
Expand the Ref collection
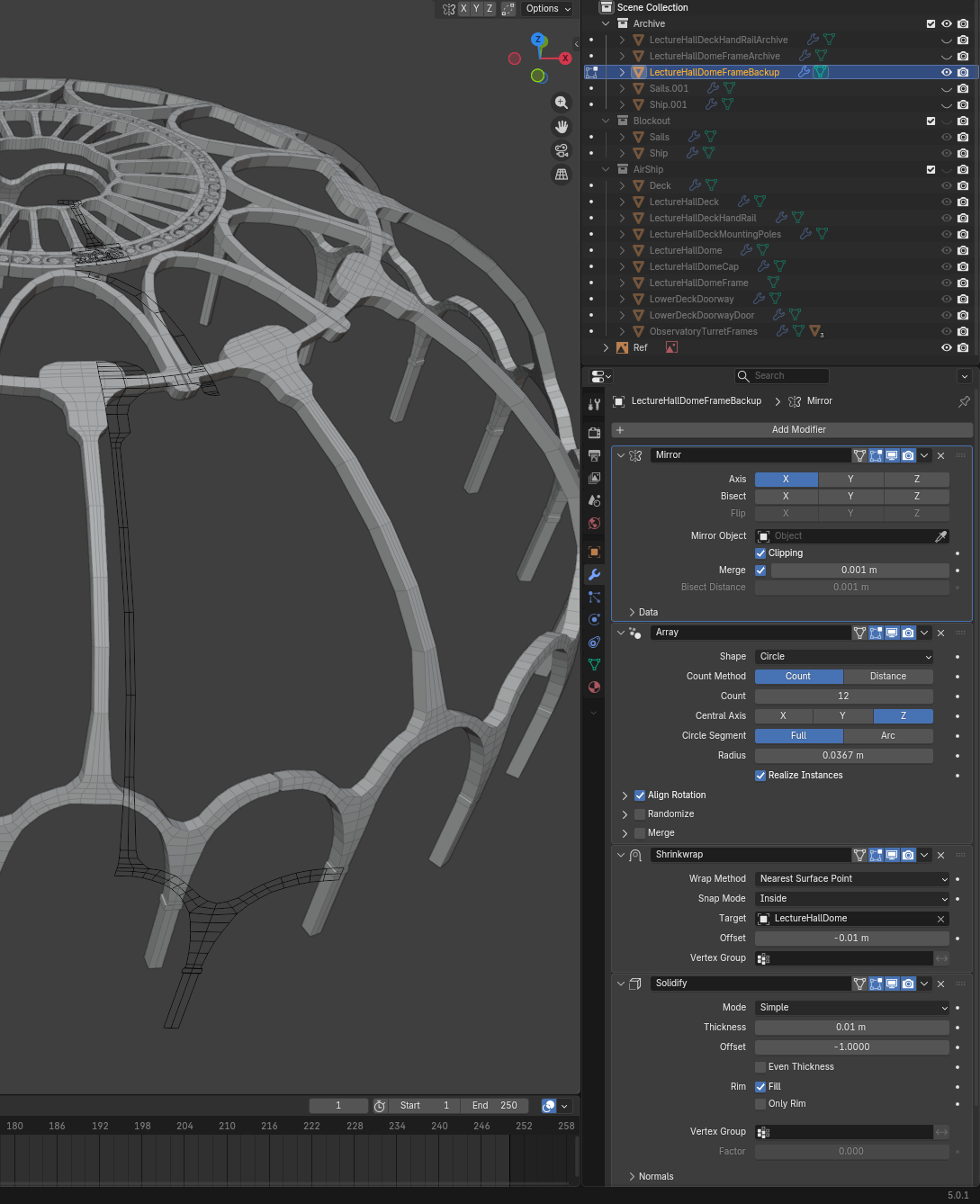(606, 347)
